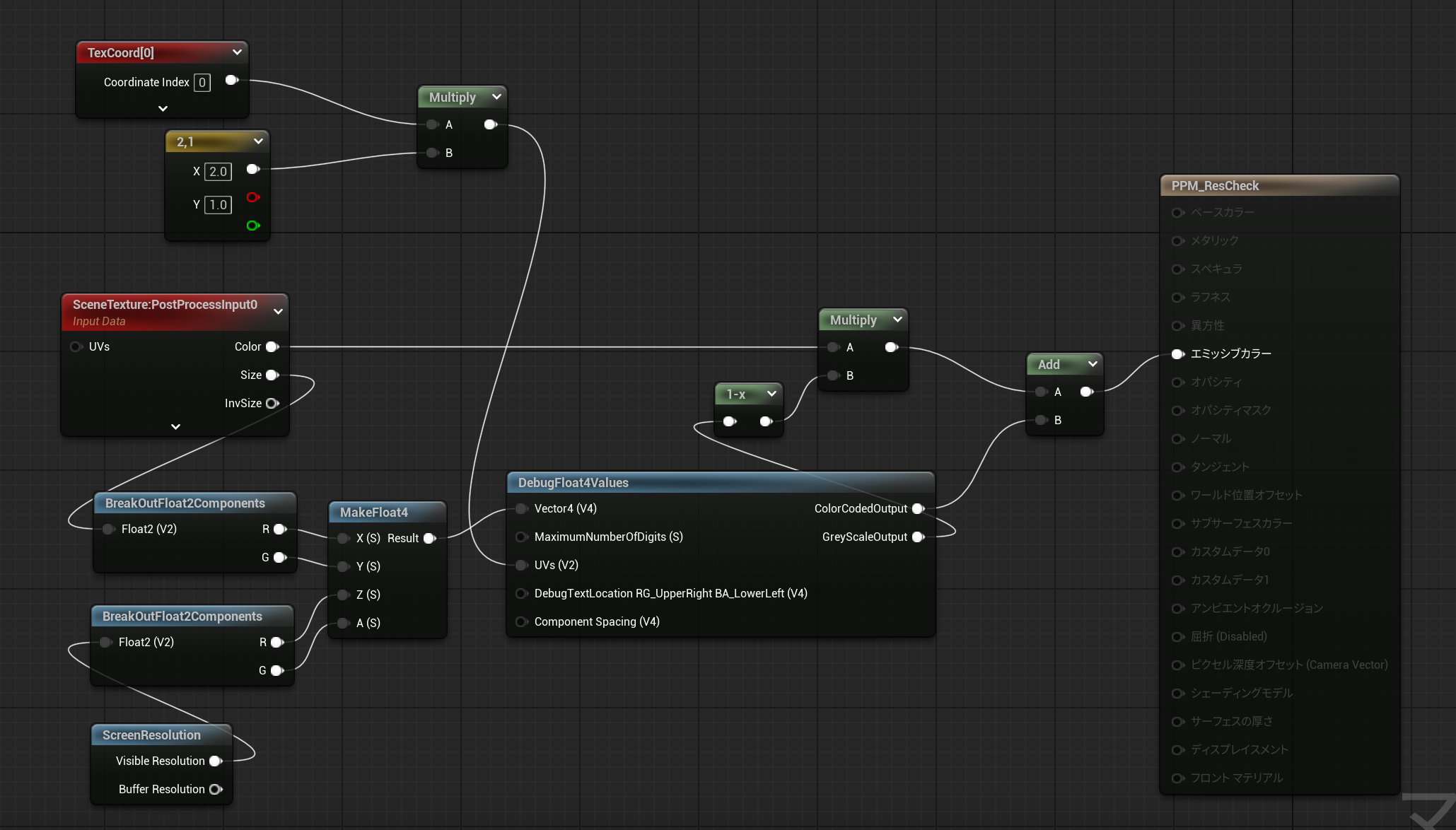Image resolution: width=1456 pixels, height=830 pixels.
Task: Click the B input pin of the Add node
Action: point(1040,420)
